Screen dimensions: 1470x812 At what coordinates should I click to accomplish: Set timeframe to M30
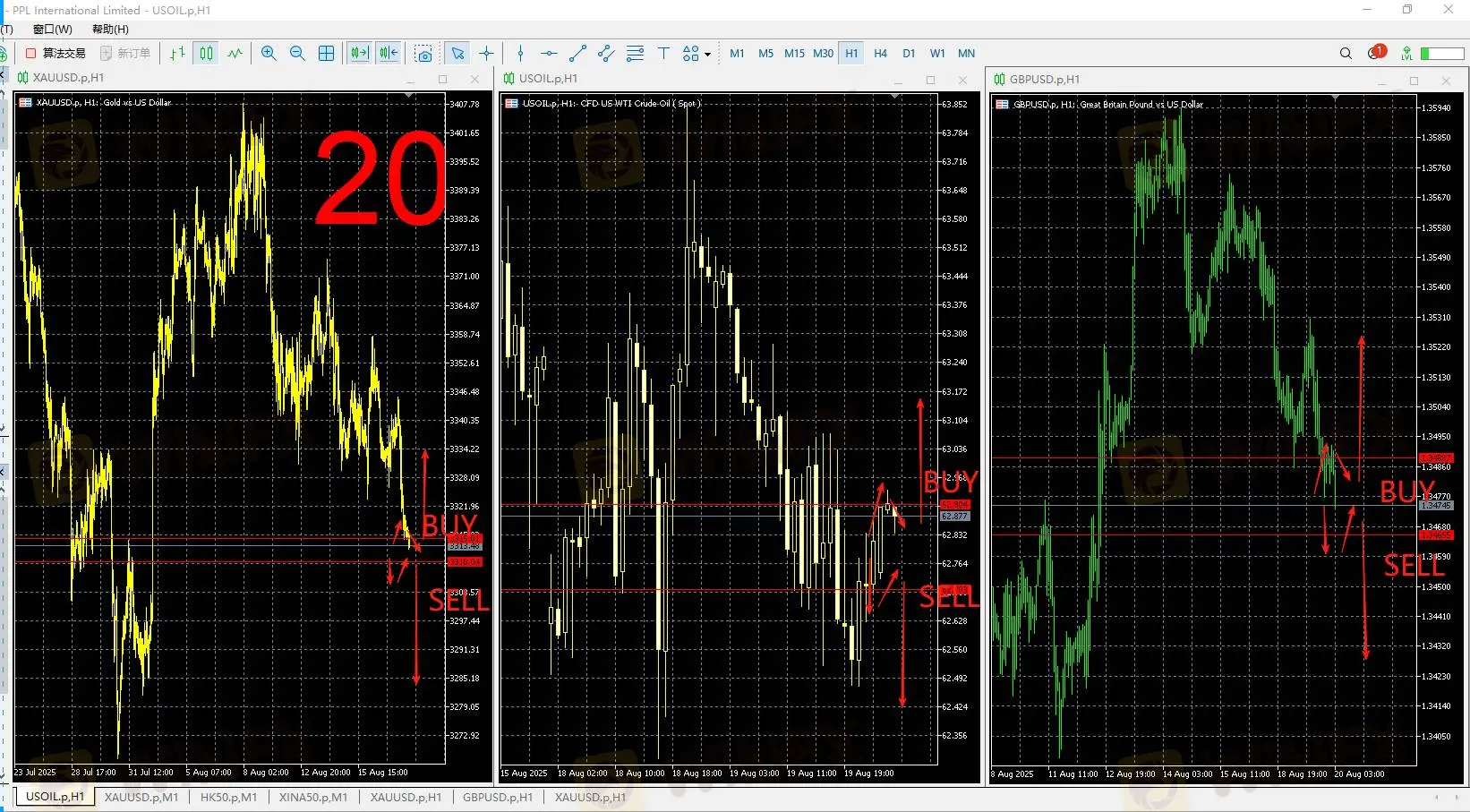(823, 54)
